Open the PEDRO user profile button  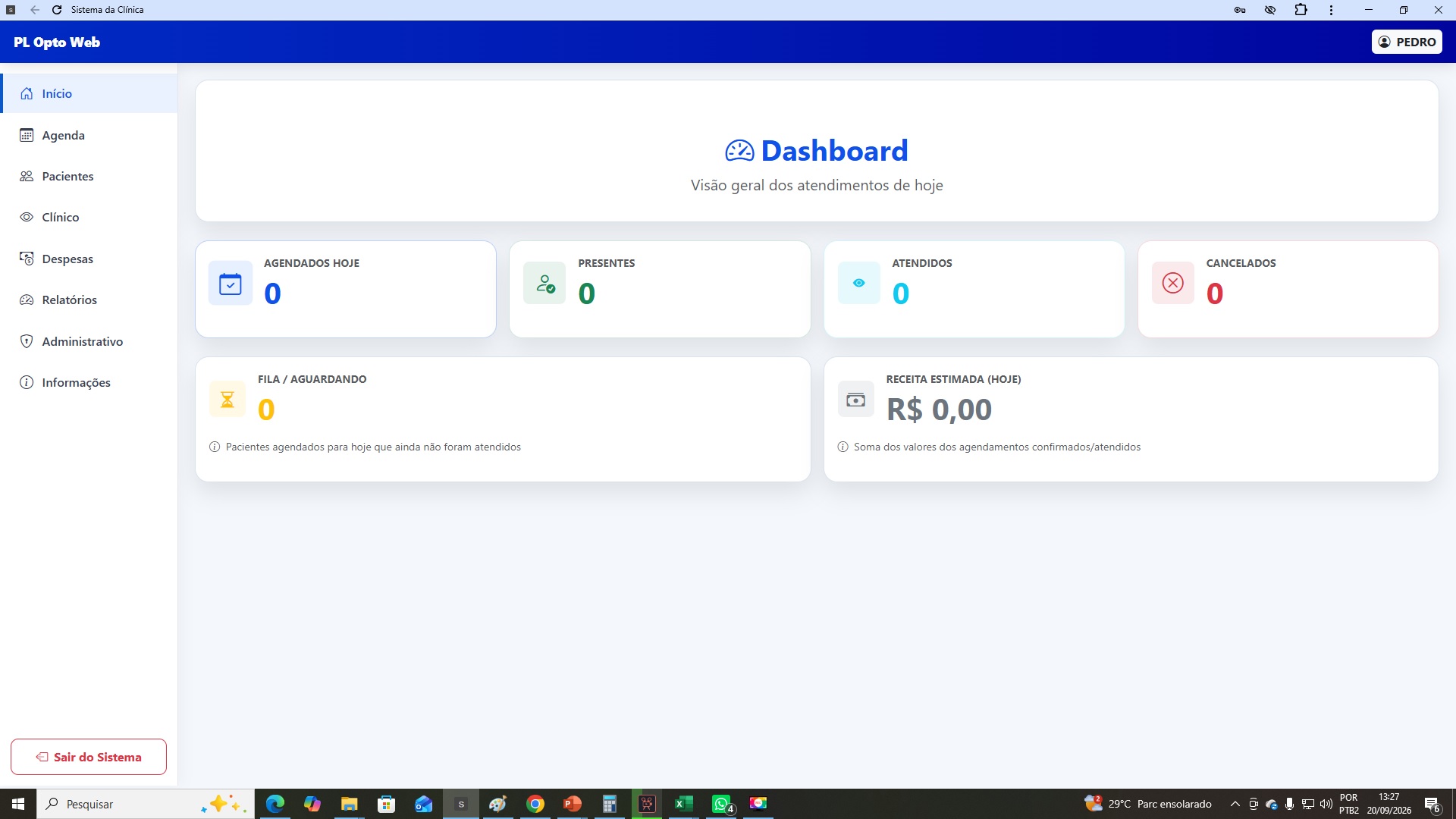click(x=1407, y=42)
